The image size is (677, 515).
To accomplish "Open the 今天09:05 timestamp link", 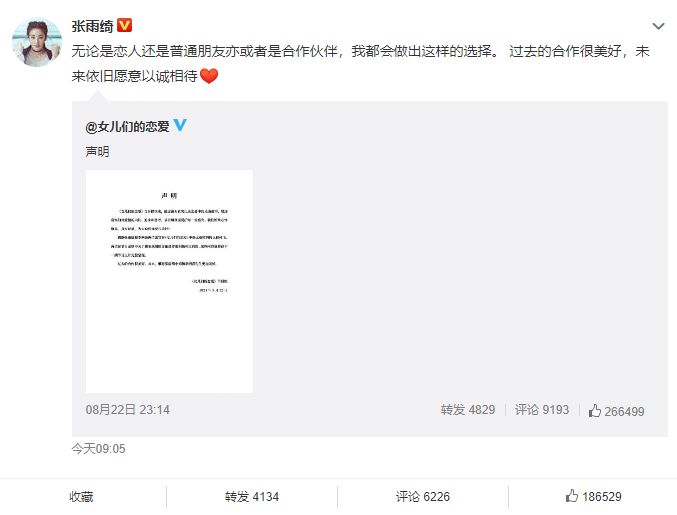I will pyautogui.click(x=98, y=449).
